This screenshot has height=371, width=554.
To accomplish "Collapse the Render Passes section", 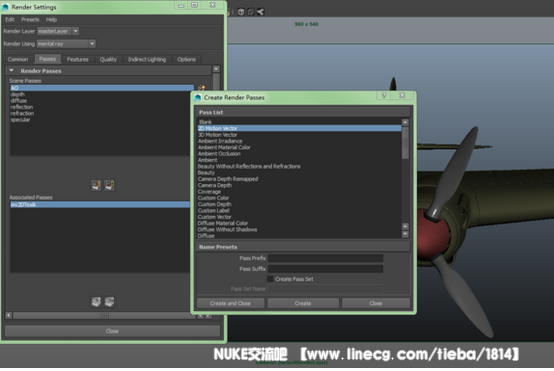I will 12,71.
